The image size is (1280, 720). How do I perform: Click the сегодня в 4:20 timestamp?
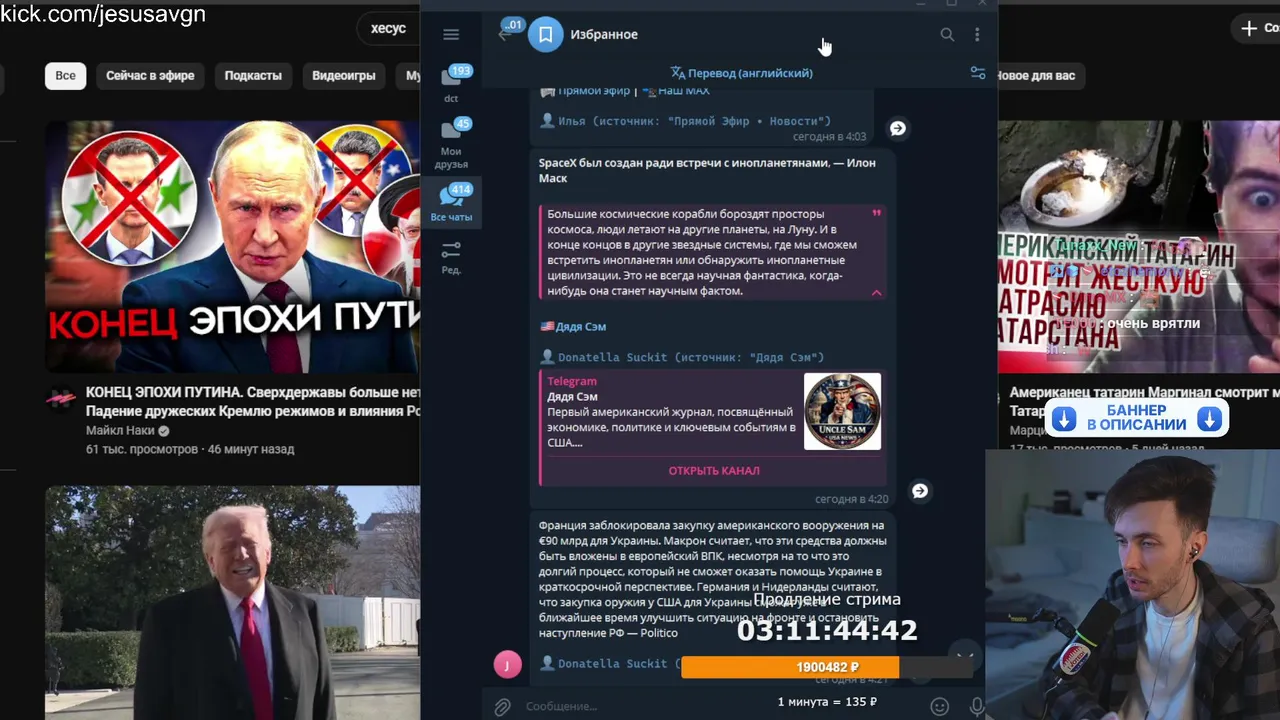point(851,499)
